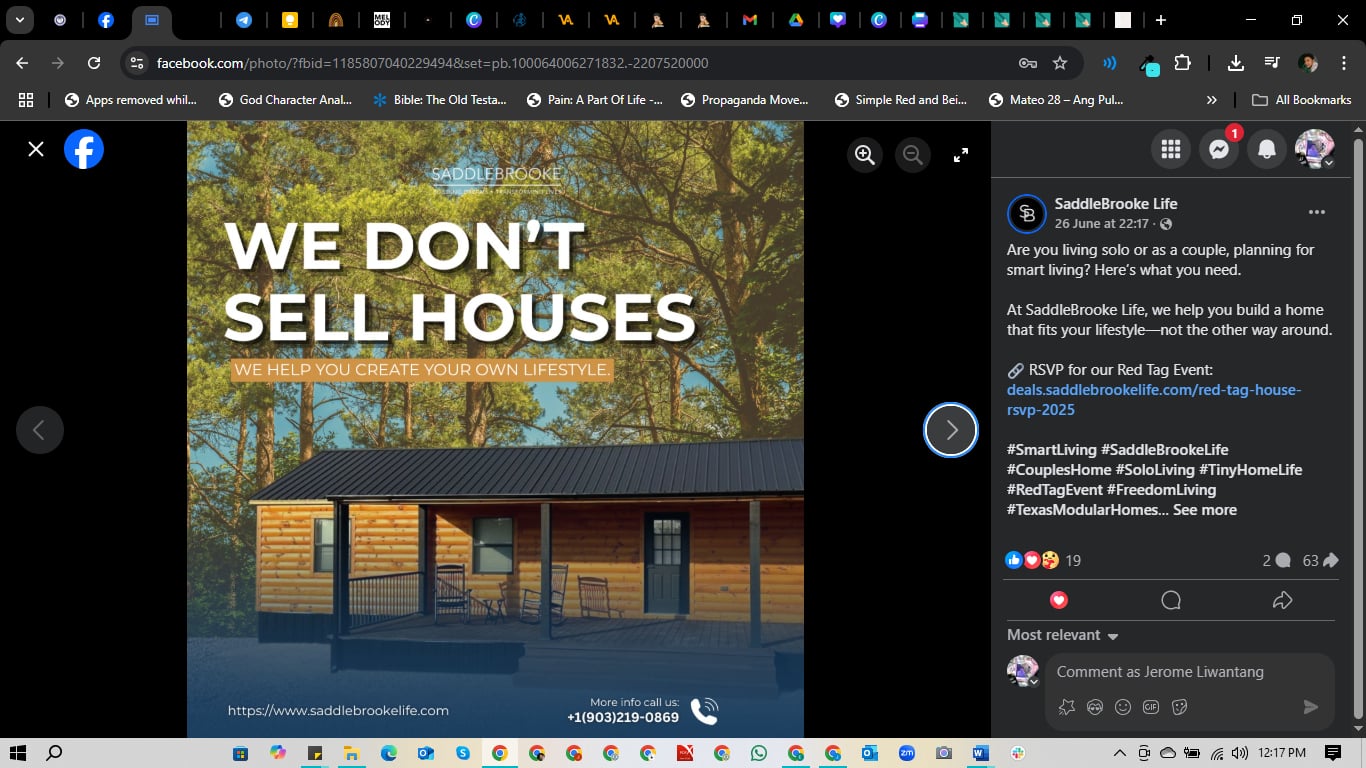Click the #TinyHomeLife hashtag
The width and height of the screenshot is (1366, 768).
(x=1251, y=470)
